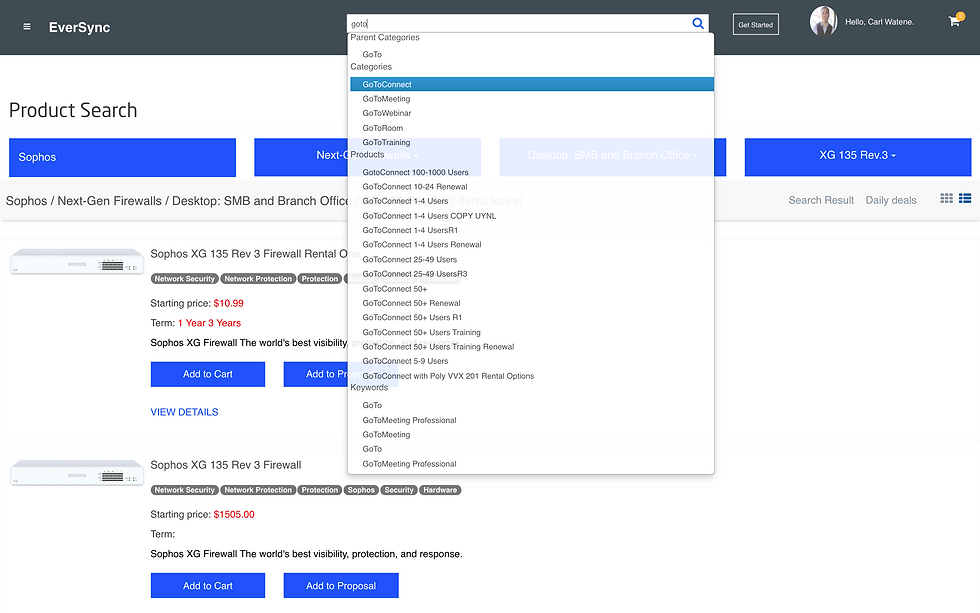This screenshot has width=980, height=613.
Task: Click the 'Product Search' heading
Action: click(73, 110)
